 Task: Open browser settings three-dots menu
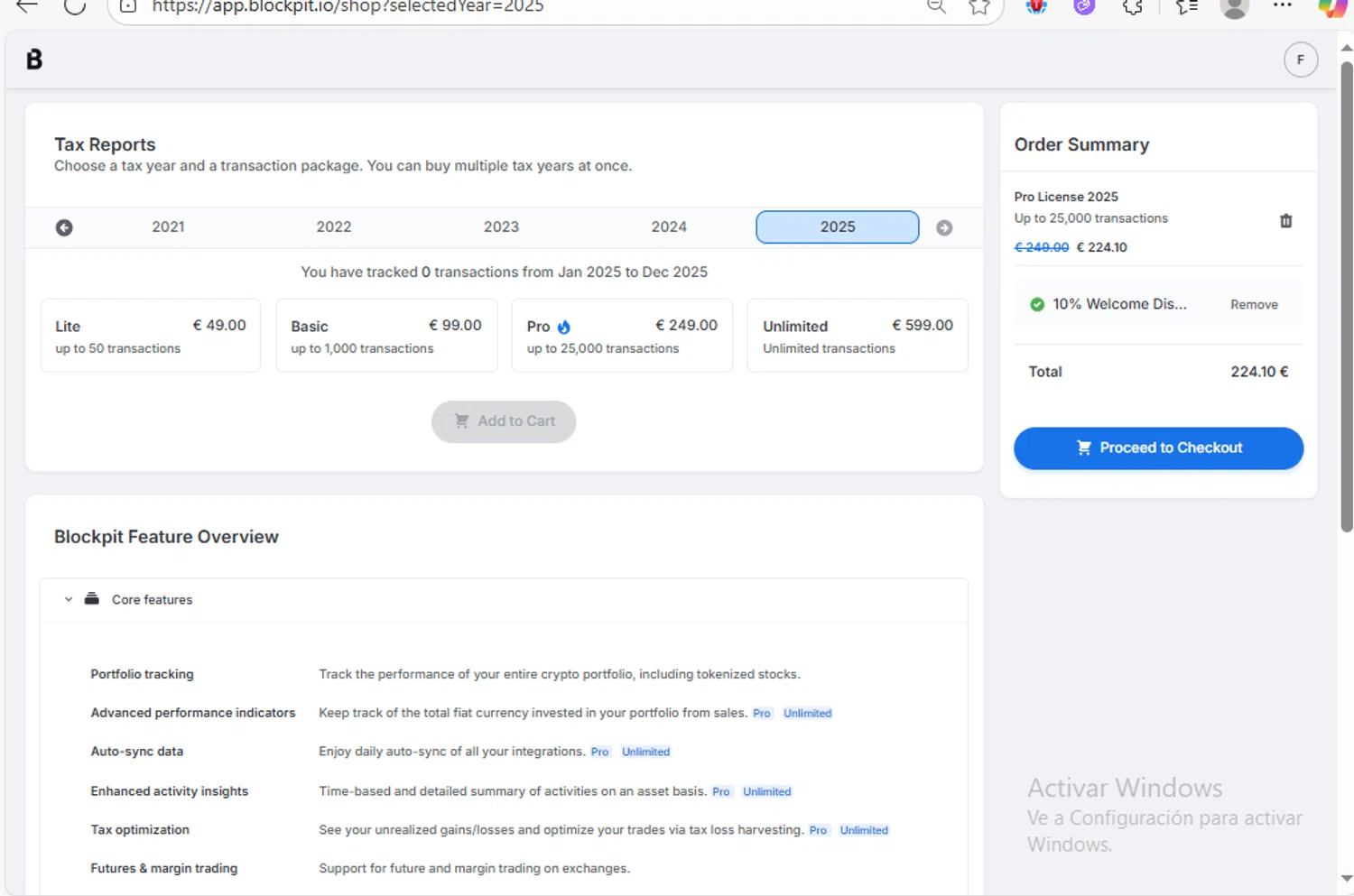tap(1283, 5)
